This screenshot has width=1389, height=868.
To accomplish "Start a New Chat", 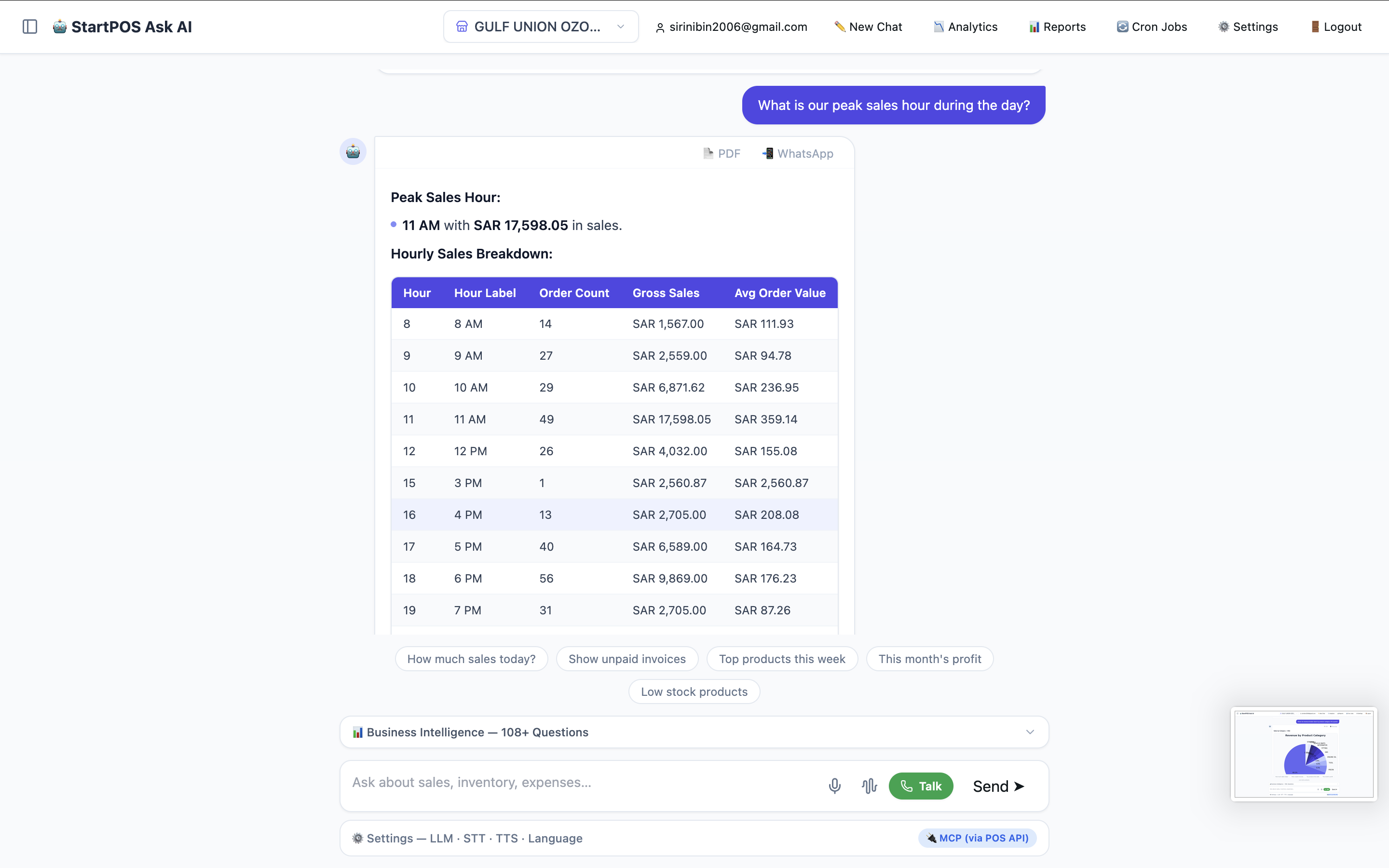I will (x=868, y=27).
